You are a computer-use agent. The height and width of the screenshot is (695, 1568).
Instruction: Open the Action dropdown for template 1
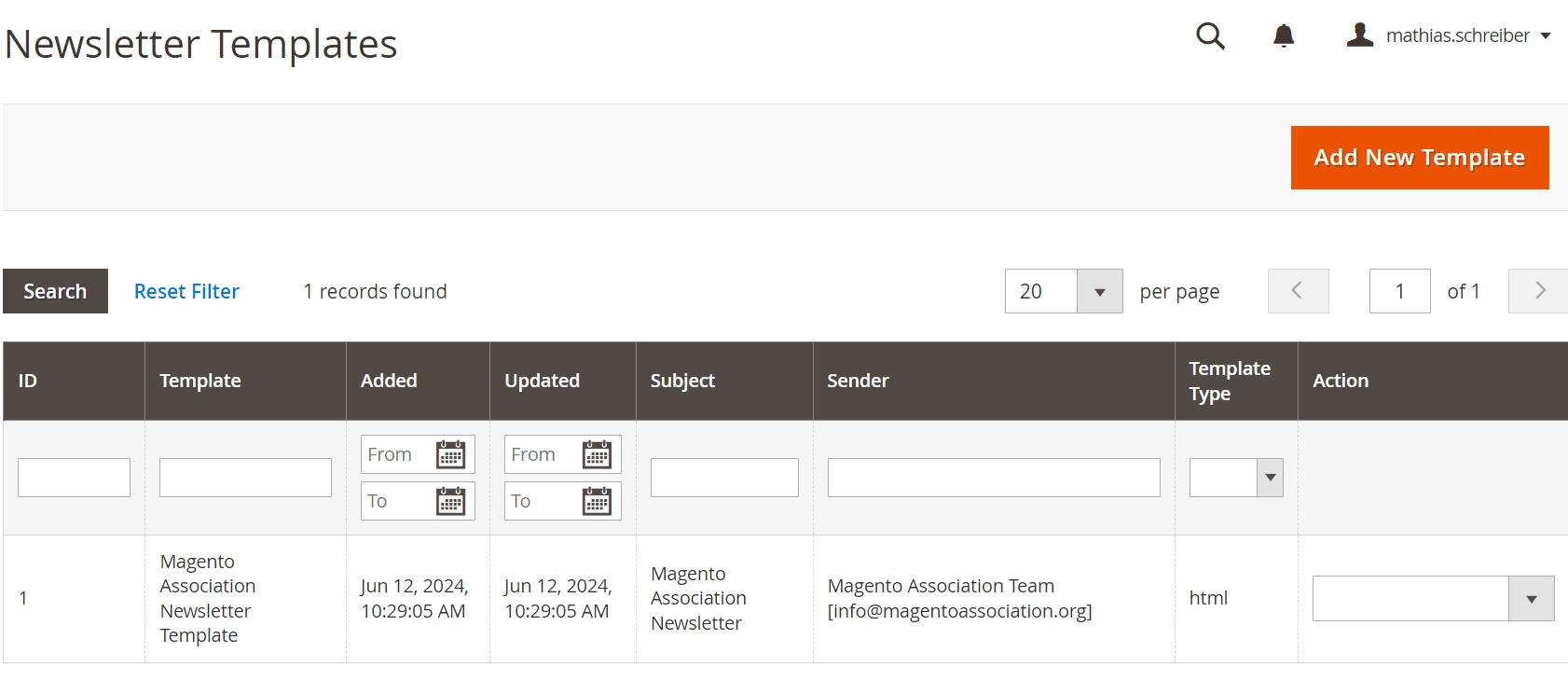point(1433,599)
